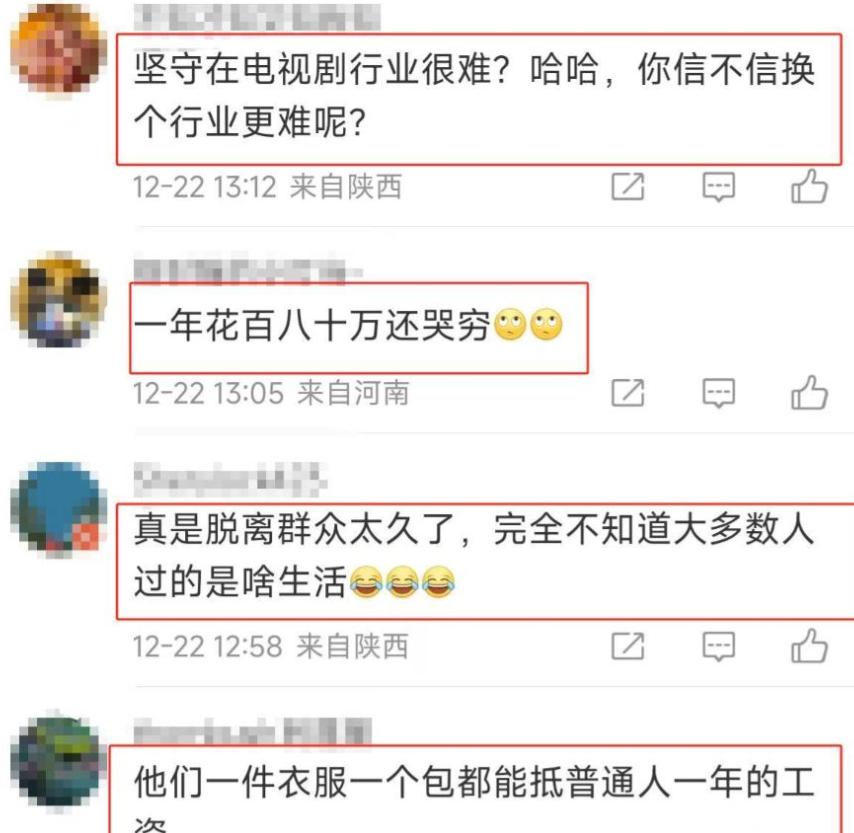
Task: Share the 13:12 comment from 陕西
Action: [627, 186]
